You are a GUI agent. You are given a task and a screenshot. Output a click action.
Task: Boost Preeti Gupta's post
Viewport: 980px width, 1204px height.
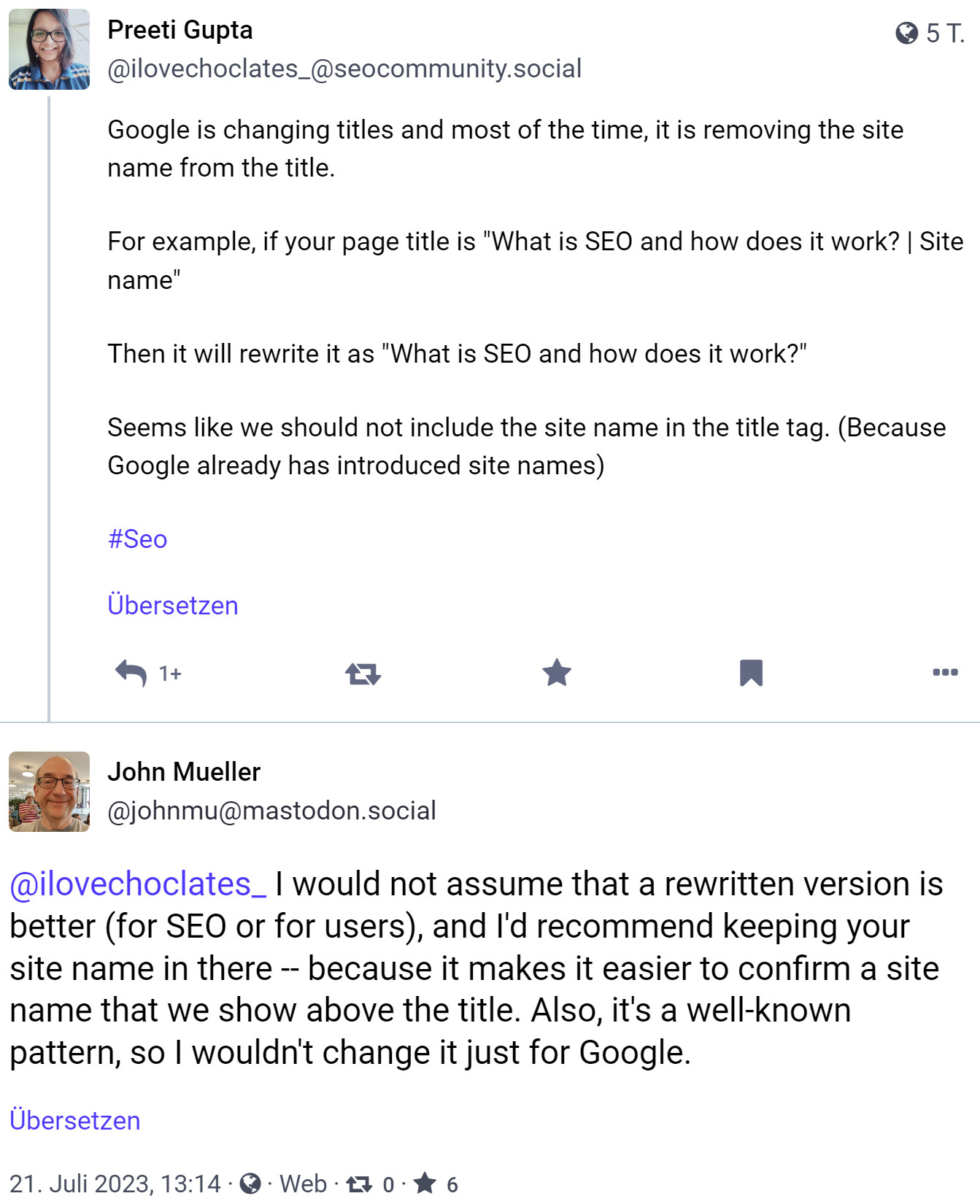364,672
